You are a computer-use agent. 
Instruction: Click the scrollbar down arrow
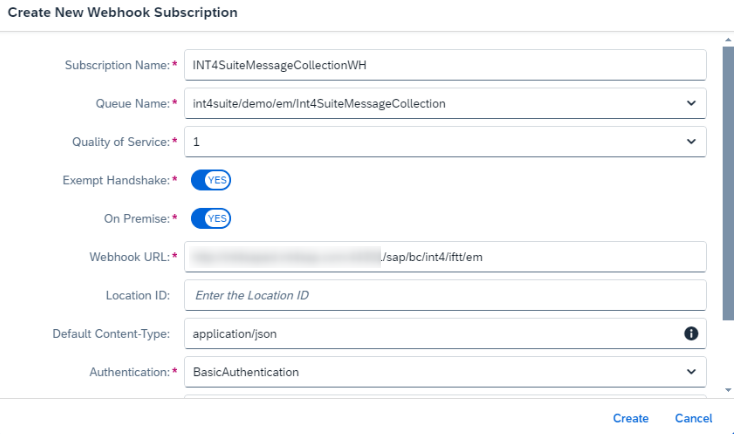tap(727, 390)
